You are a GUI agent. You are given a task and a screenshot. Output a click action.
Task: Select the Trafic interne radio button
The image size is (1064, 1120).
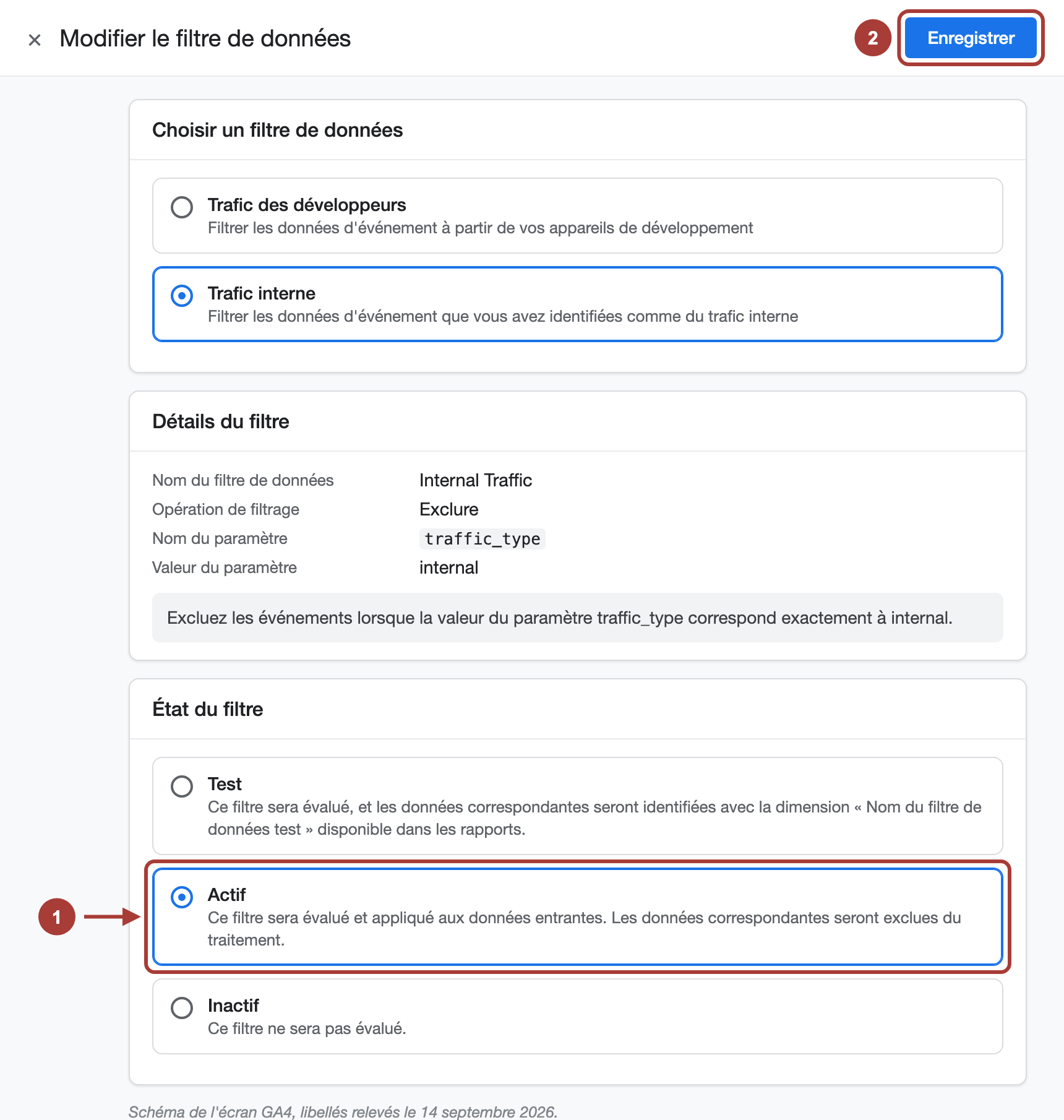(x=182, y=296)
